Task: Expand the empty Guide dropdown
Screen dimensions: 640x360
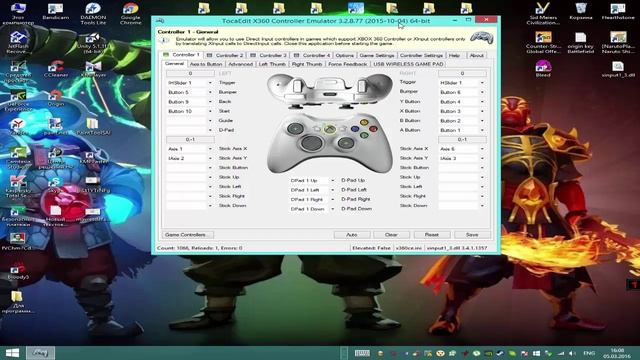Action: 210,121
